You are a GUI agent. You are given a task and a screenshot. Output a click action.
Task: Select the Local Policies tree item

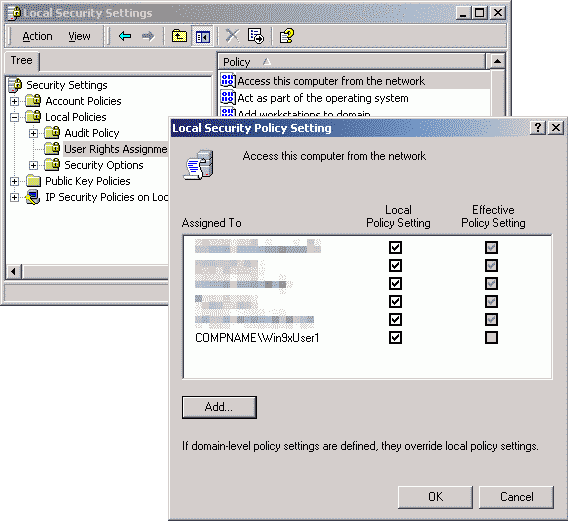(76, 117)
